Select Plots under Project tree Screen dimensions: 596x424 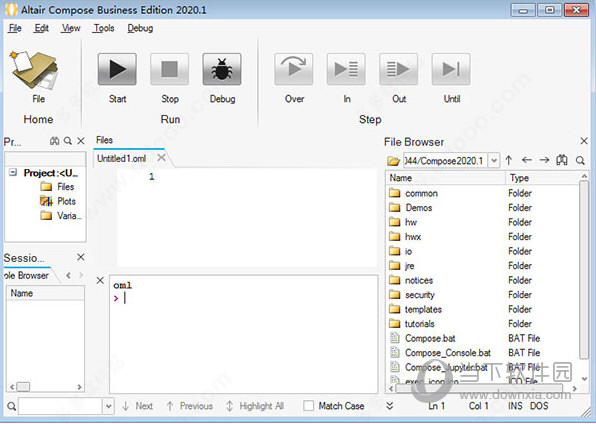point(67,201)
